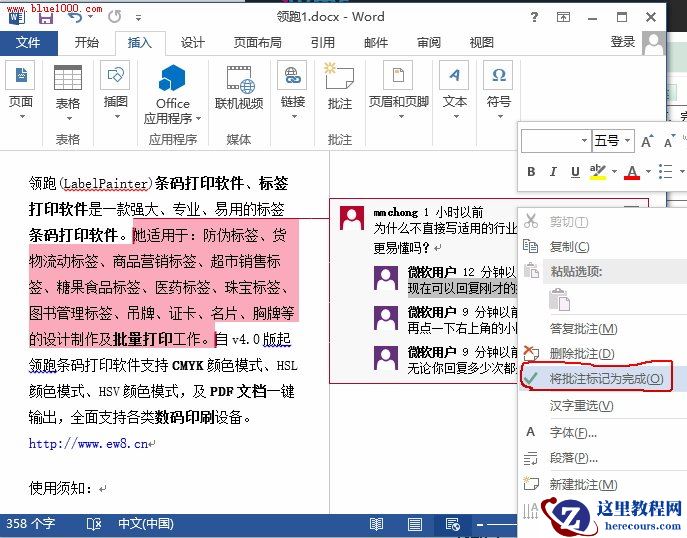
Task: Click the highlighted reply 现在可以回复刚才的
Action: click(462, 288)
